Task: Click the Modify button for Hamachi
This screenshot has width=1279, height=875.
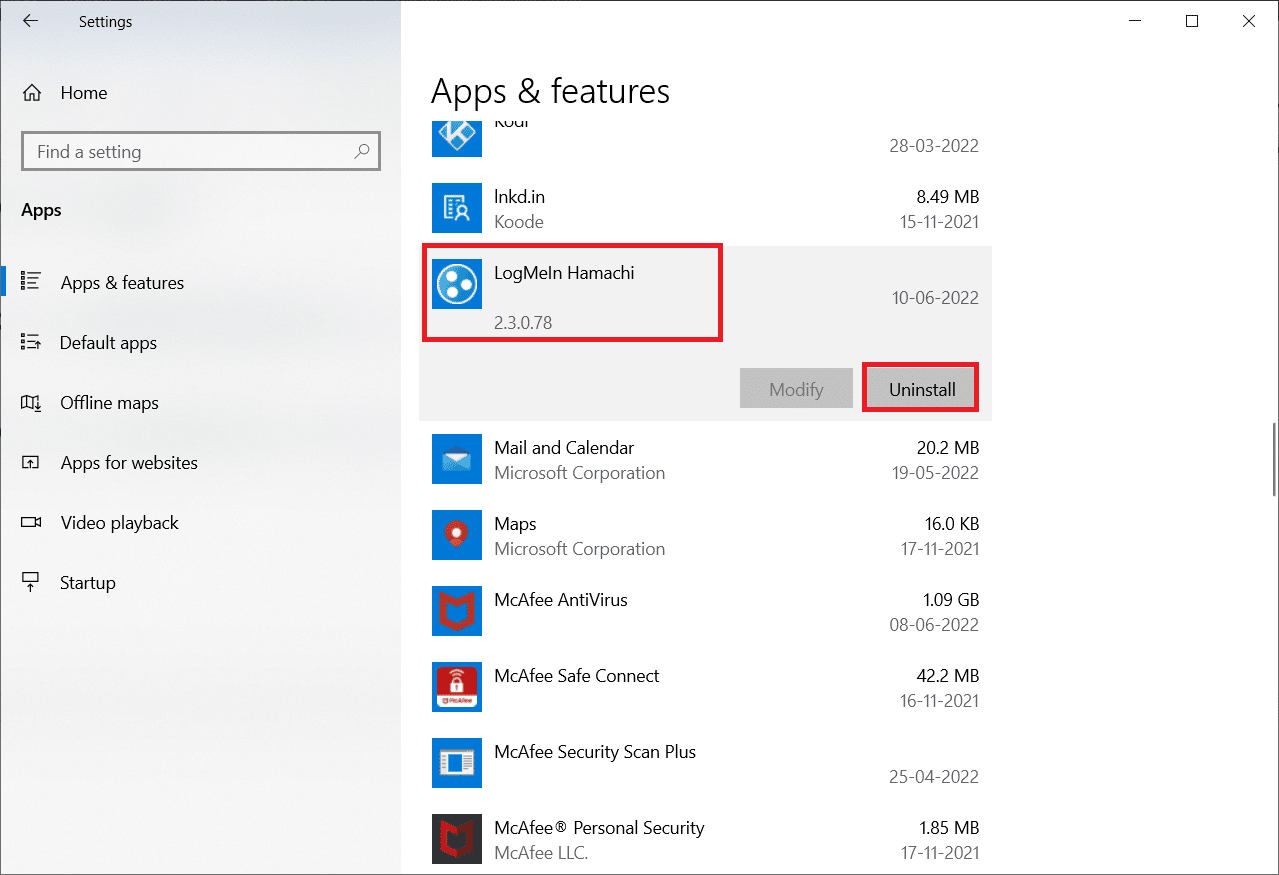Action: [x=796, y=389]
